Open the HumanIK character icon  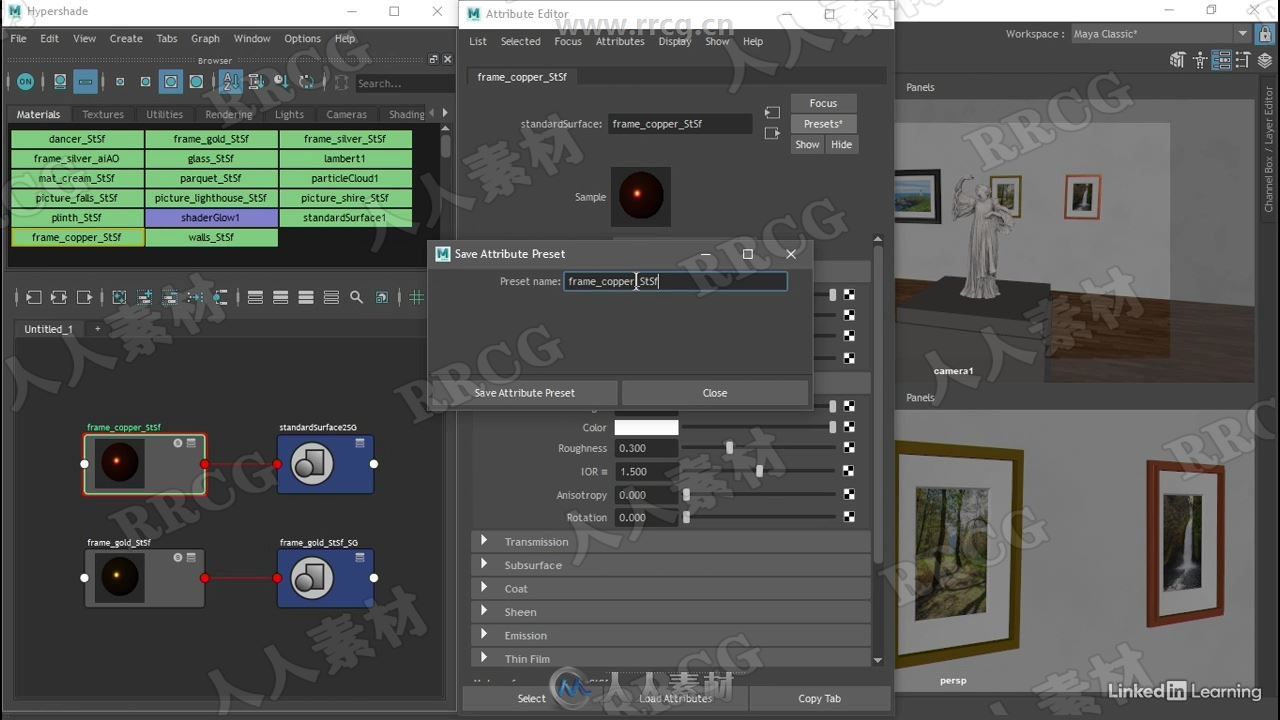[1200, 60]
